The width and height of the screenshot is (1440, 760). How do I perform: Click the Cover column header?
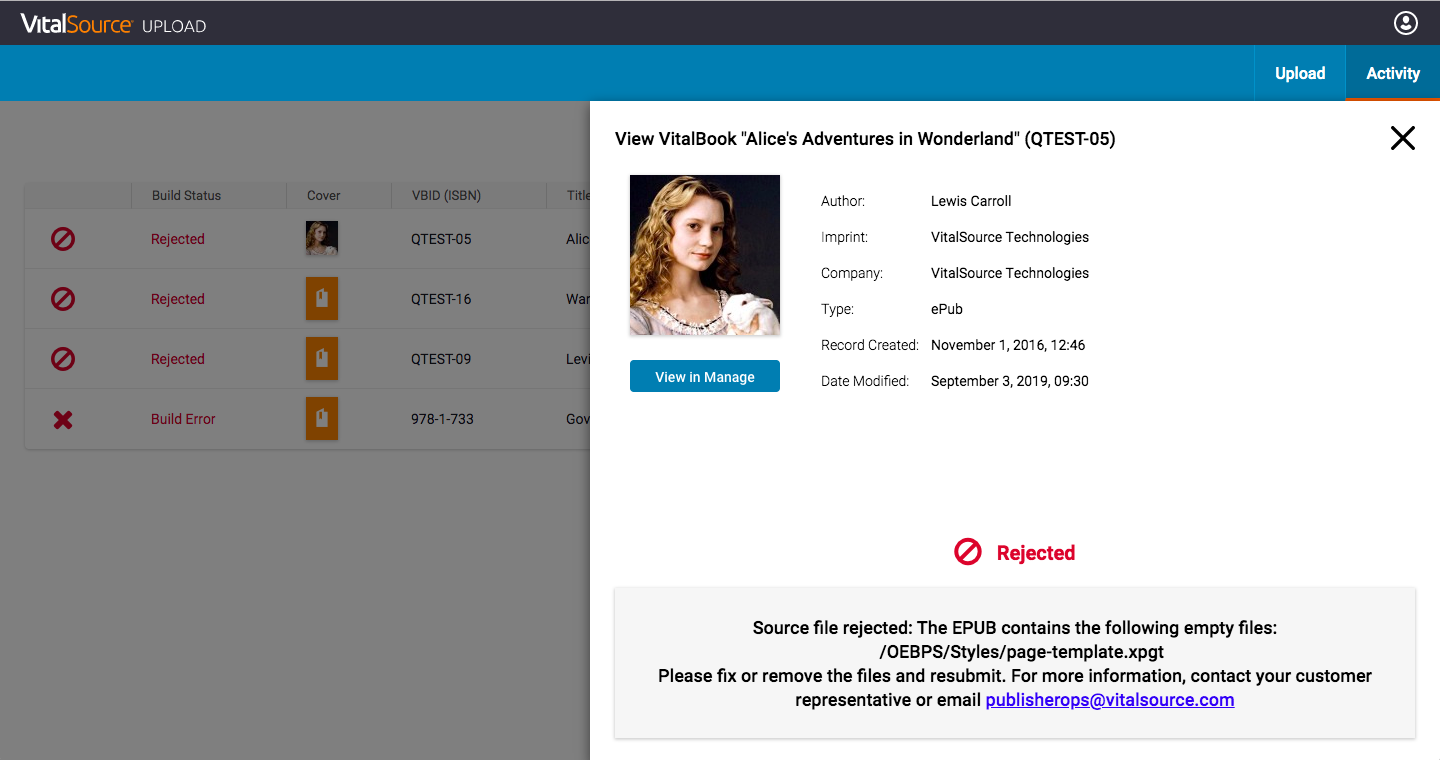click(x=324, y=195)
